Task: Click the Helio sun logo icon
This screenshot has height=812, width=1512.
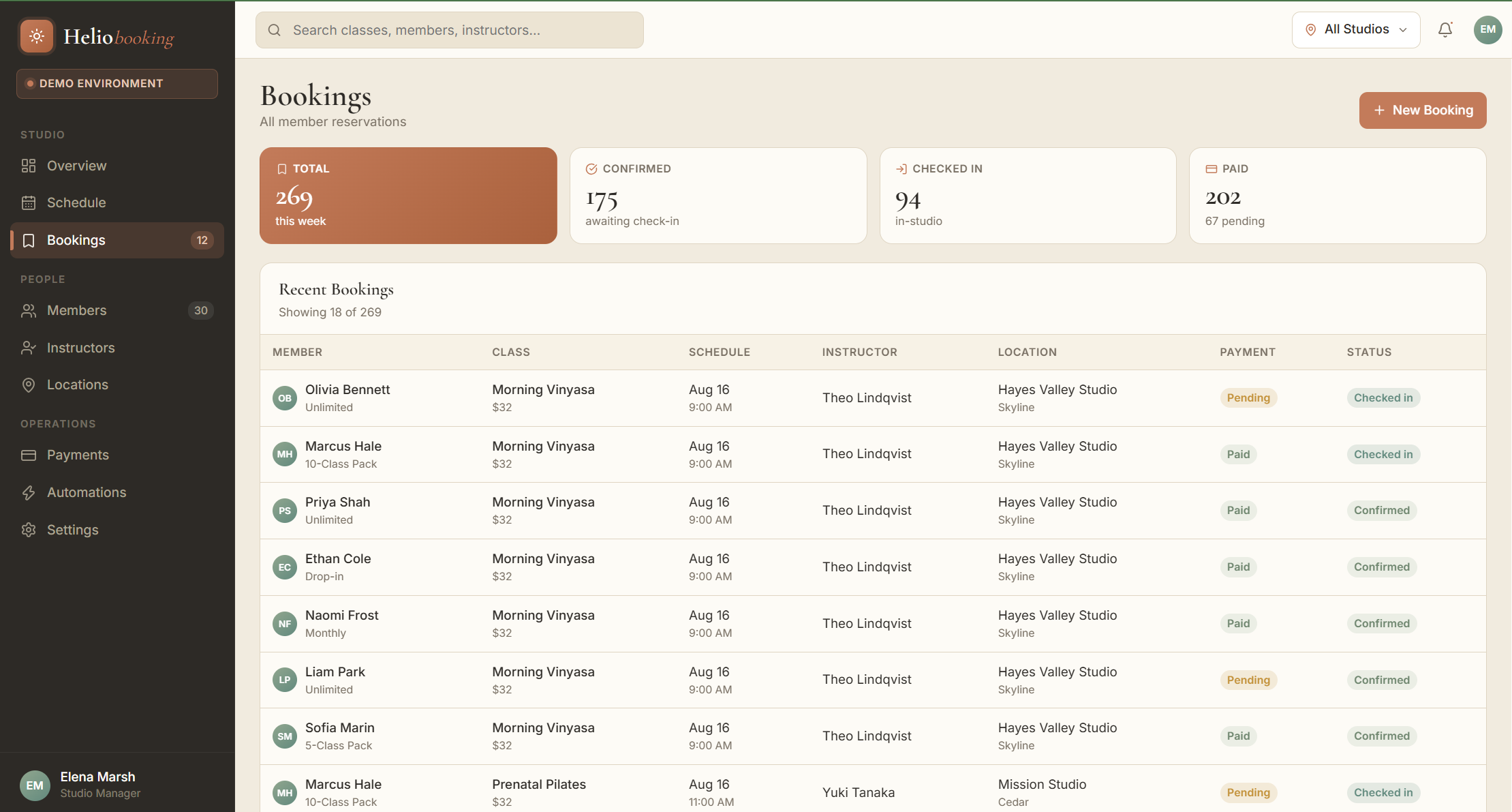Action: 37,36
